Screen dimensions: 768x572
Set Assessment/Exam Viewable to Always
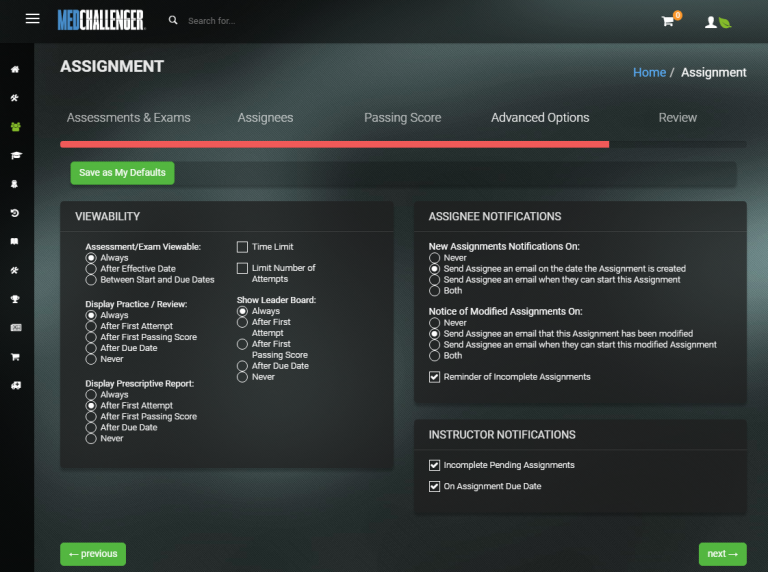[x=91, y=258]
